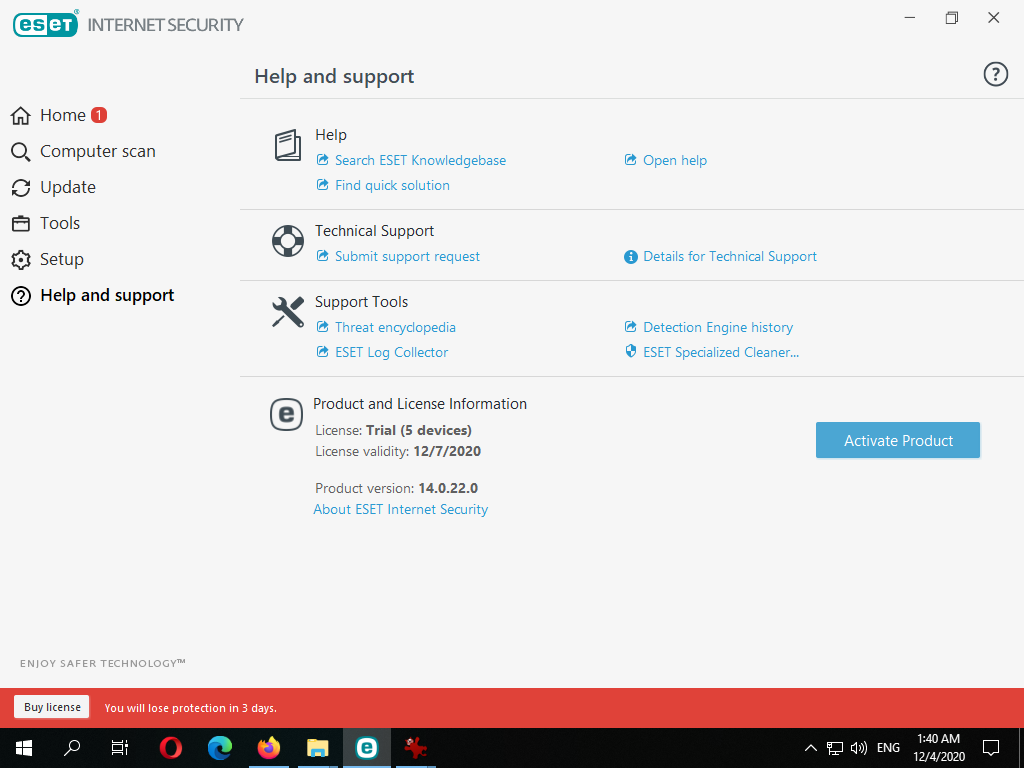Click the network icon in the system tray
Screen dimensions: 1024x768
pyautogui.click(x=835, y=748)
